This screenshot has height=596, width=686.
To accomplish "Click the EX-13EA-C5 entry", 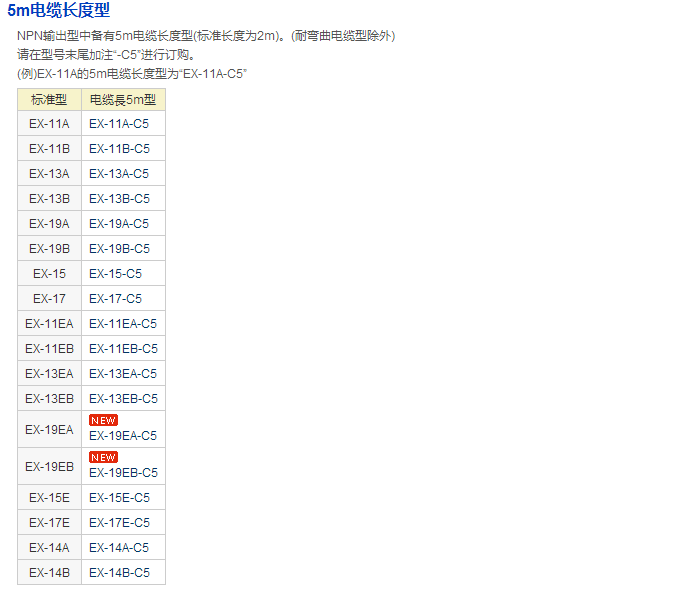I will click(123, 374).
